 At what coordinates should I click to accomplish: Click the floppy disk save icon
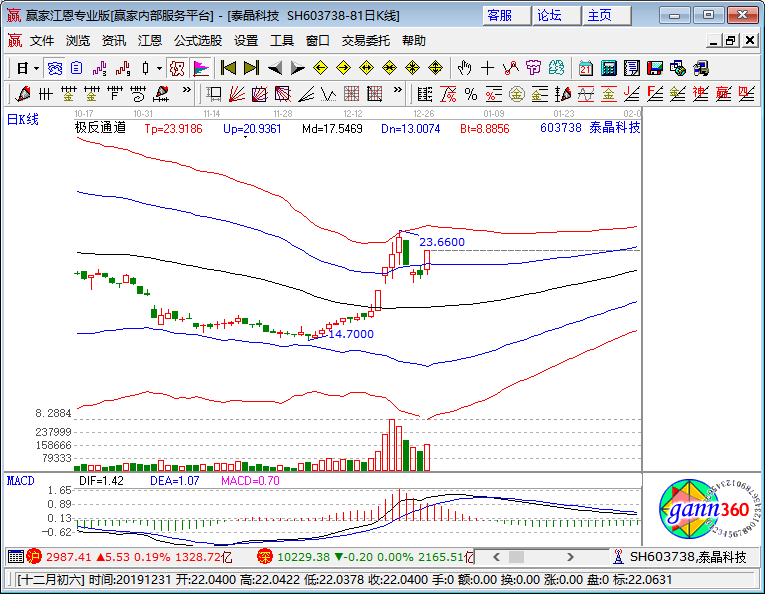654,68
